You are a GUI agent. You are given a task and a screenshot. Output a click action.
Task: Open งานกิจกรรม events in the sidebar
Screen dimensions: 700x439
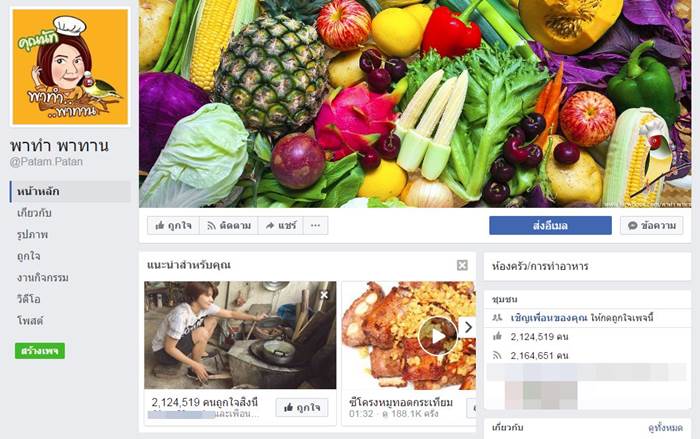click(x=43, y=277)
